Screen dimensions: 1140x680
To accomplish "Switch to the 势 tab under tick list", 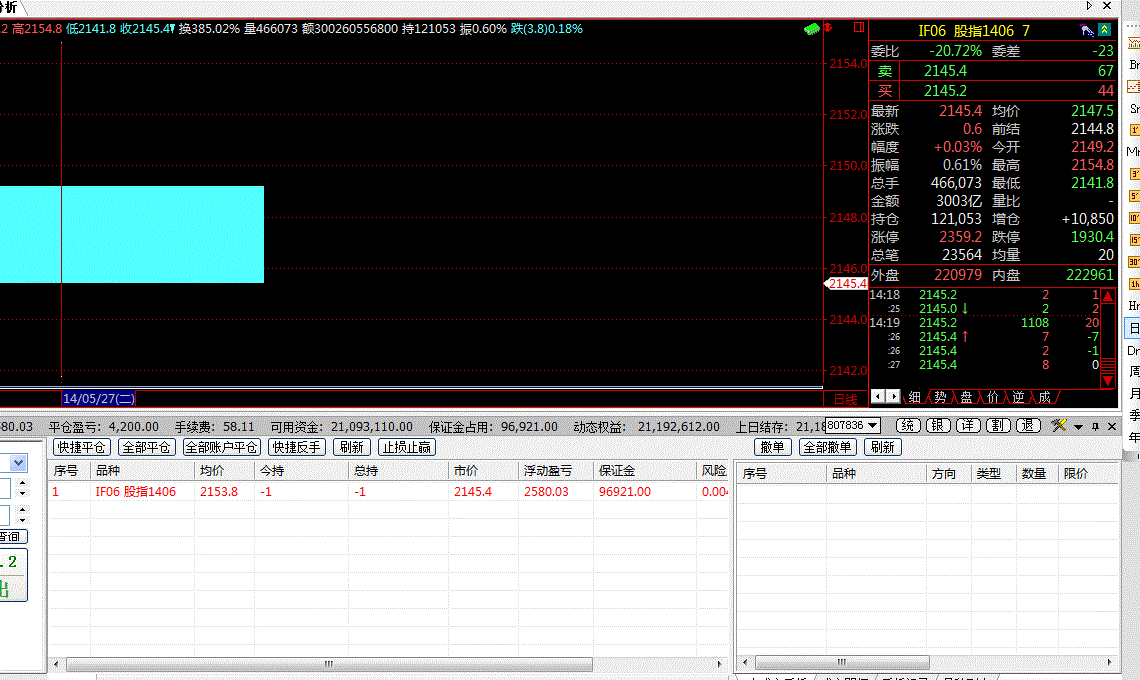I will tap(940, 397).
